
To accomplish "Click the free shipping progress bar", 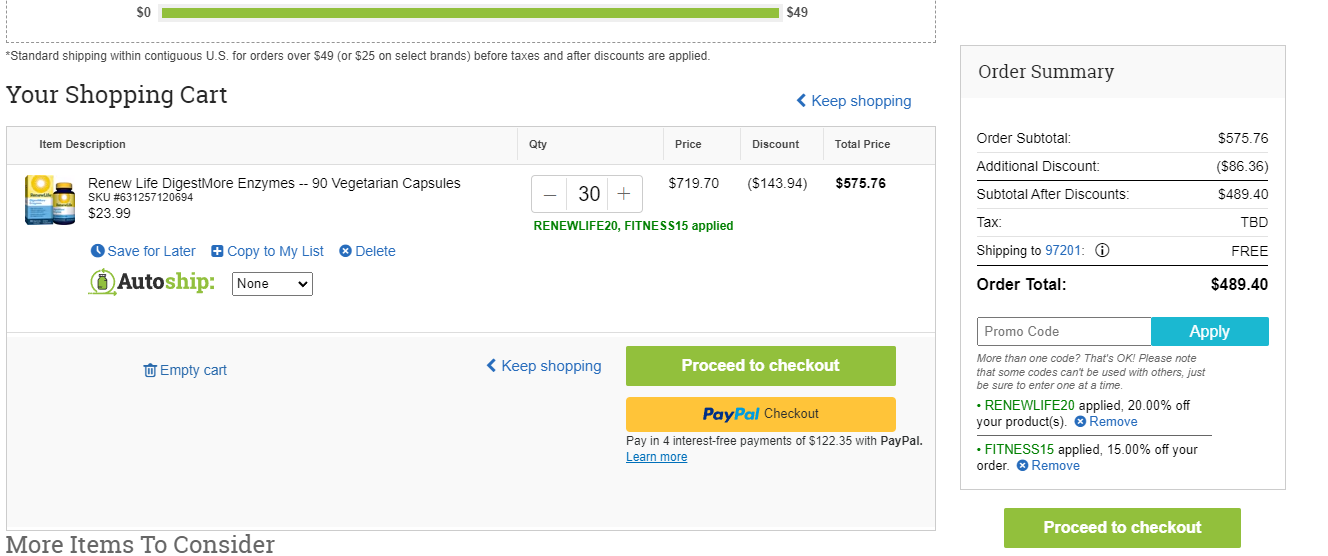I will [x=470, y=13].
